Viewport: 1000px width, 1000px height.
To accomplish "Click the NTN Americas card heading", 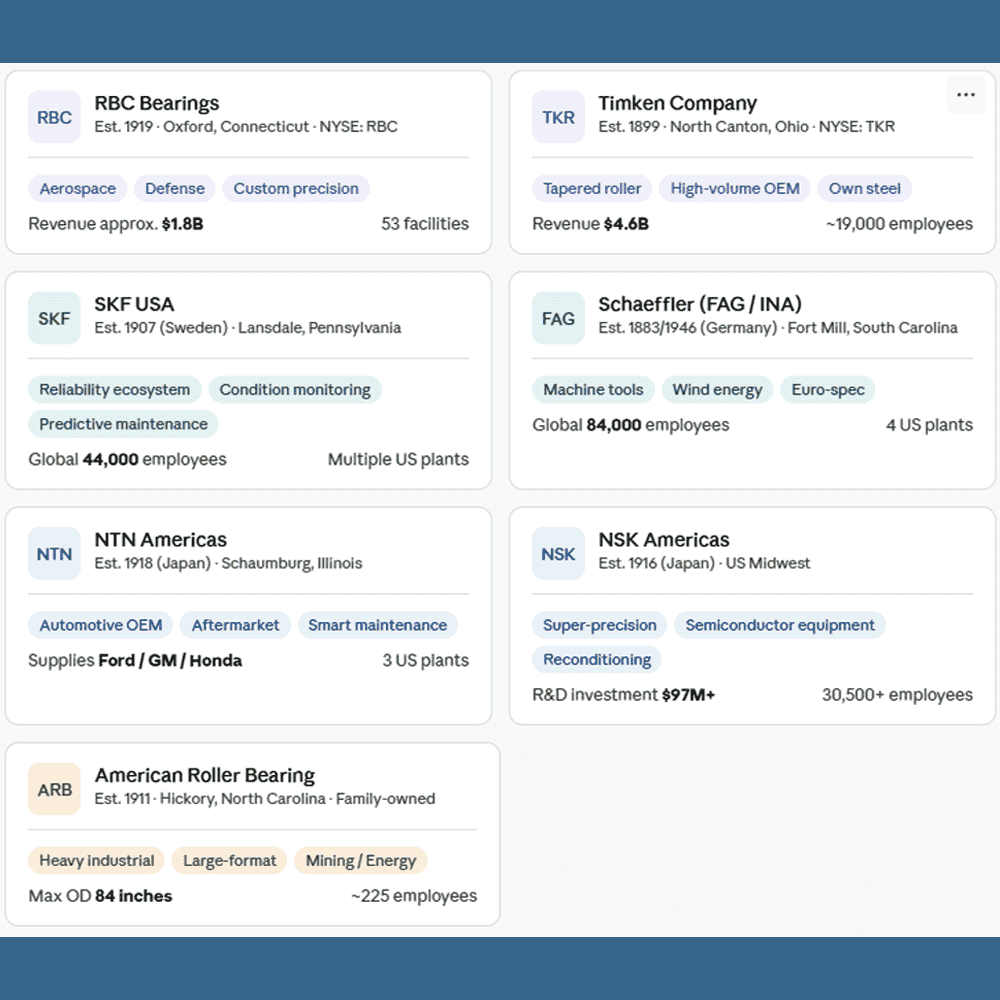I will (x=161, y=540).
